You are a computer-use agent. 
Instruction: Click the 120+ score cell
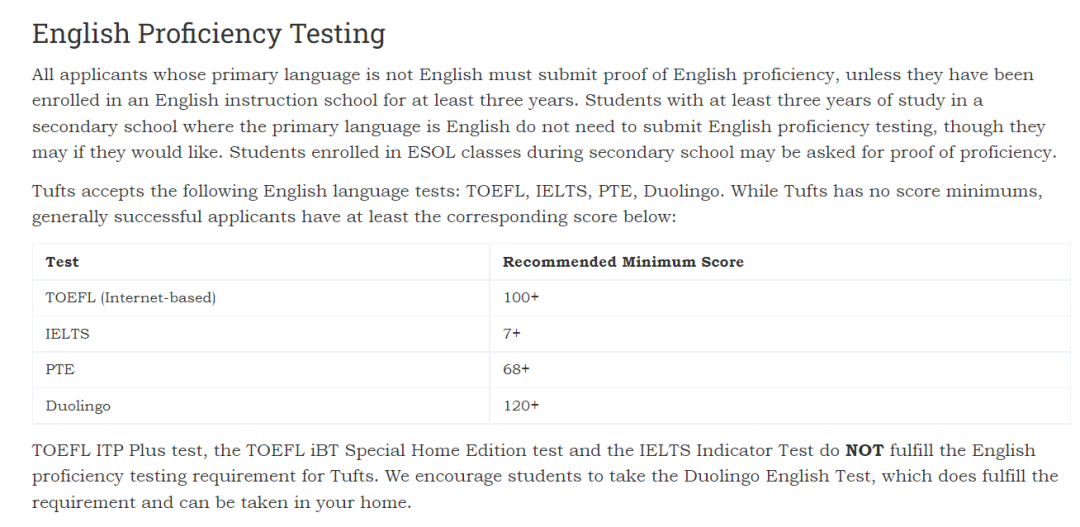point(780,405)
